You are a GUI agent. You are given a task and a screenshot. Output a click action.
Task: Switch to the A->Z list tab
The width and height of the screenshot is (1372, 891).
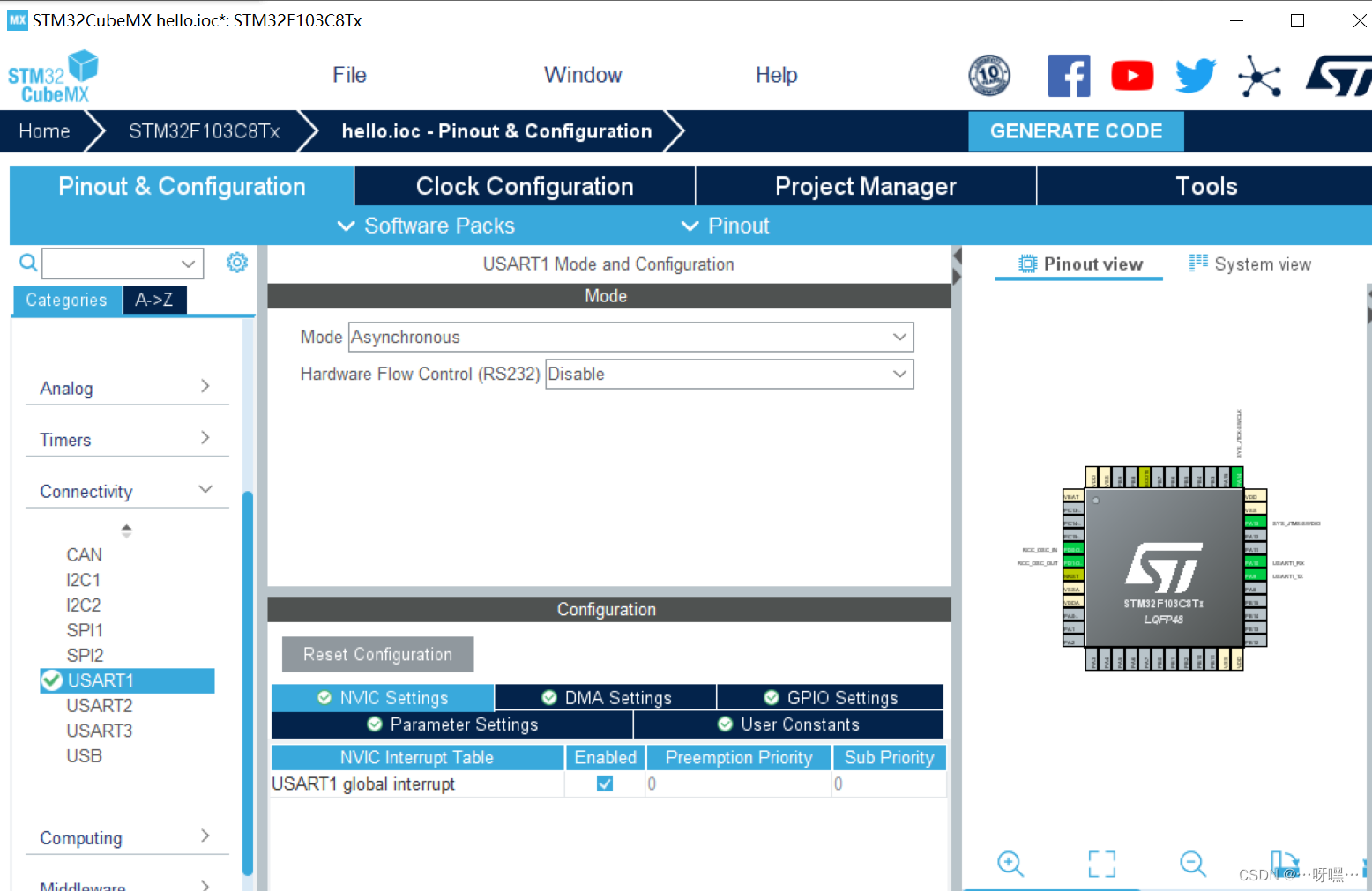tap(154, 300)
